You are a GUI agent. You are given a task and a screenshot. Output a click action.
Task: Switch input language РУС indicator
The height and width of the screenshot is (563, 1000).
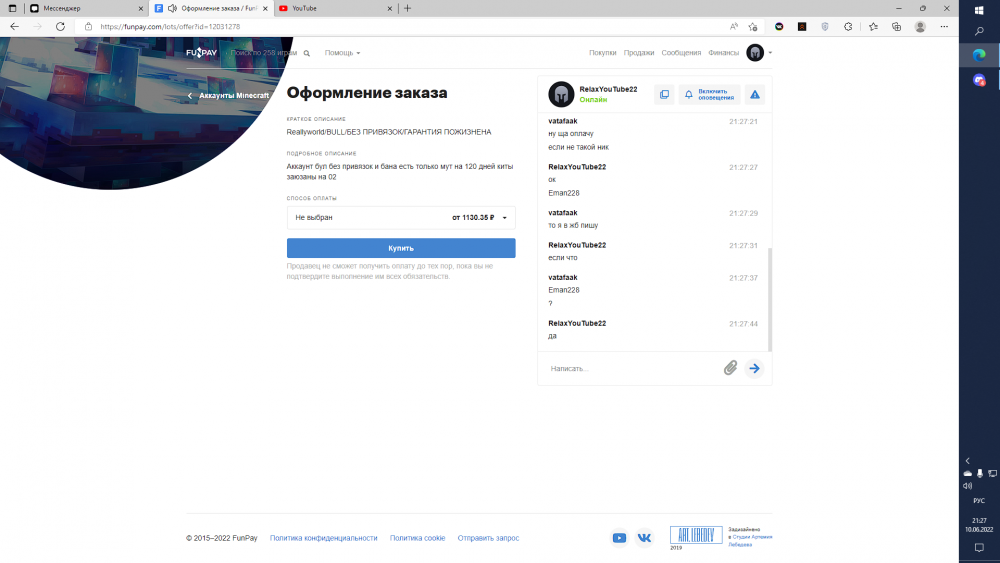tap(979, 501)
